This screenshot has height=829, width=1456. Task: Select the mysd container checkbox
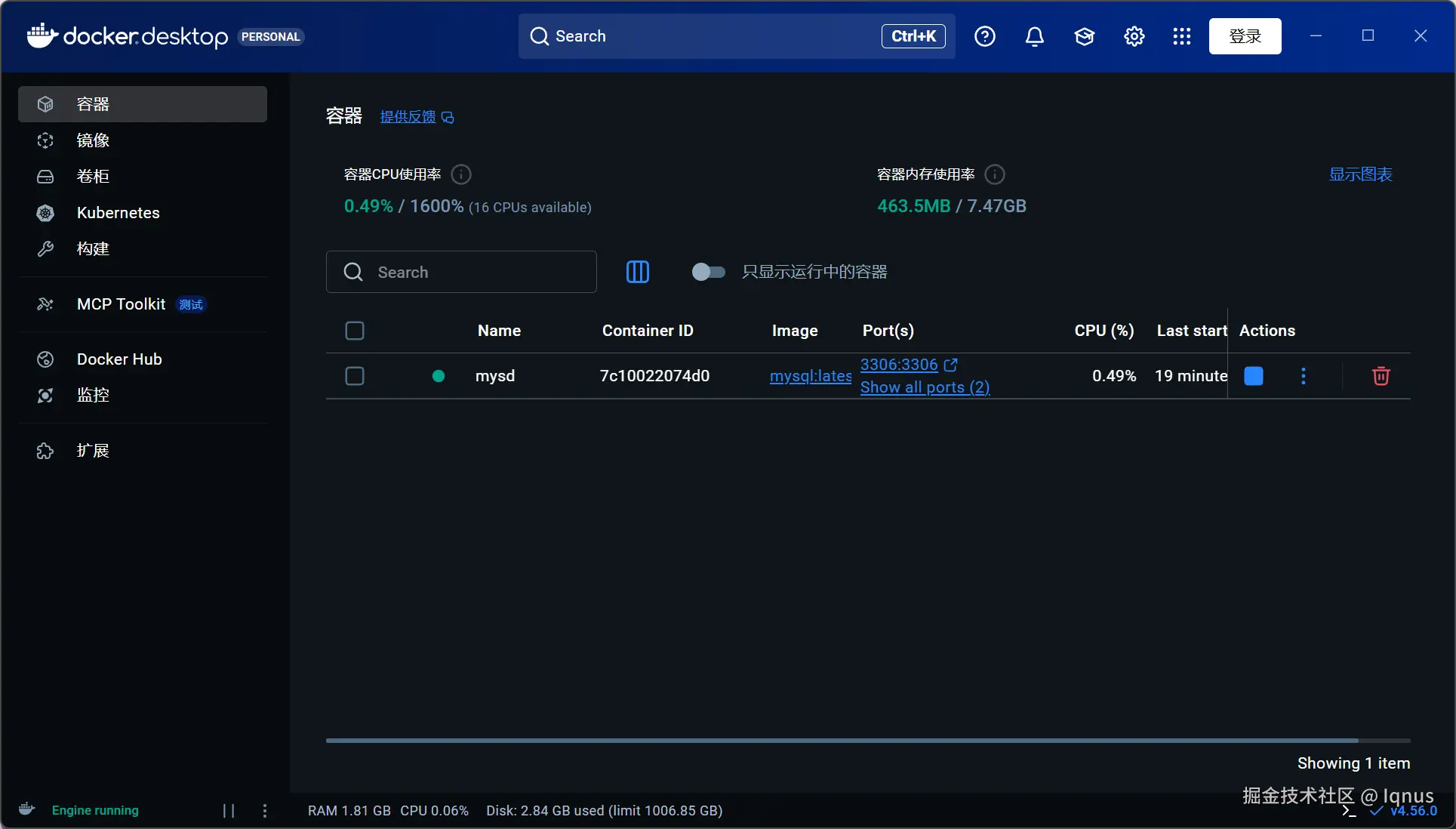tap(355, 376)
